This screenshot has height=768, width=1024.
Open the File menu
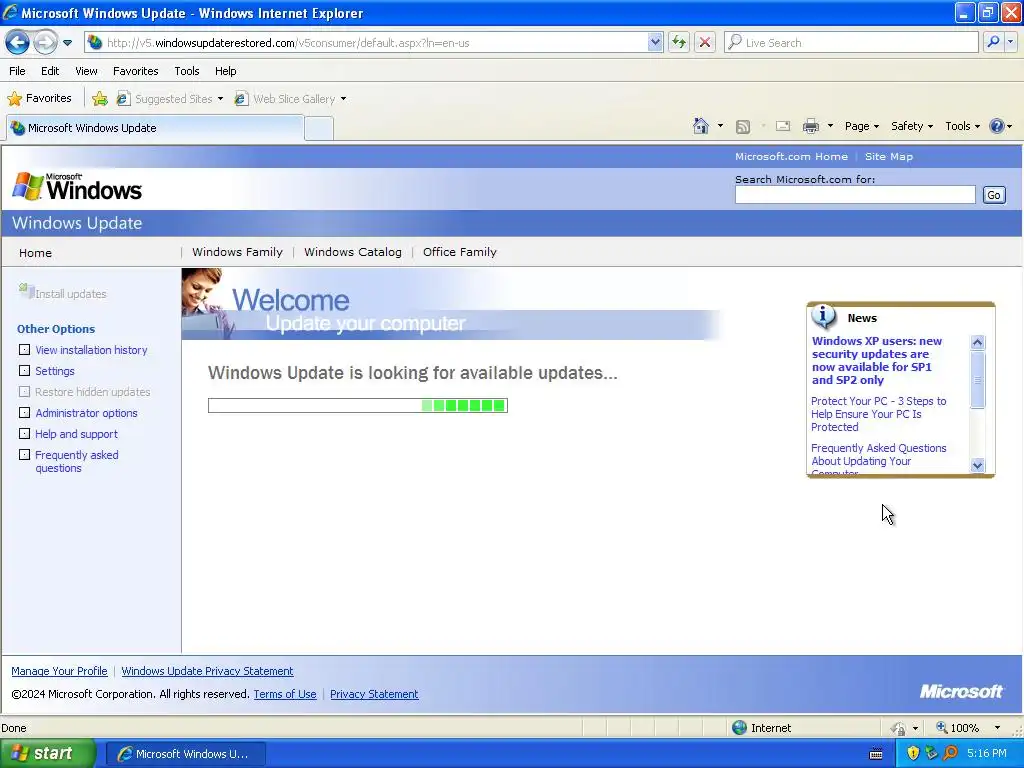click(18, 71)
